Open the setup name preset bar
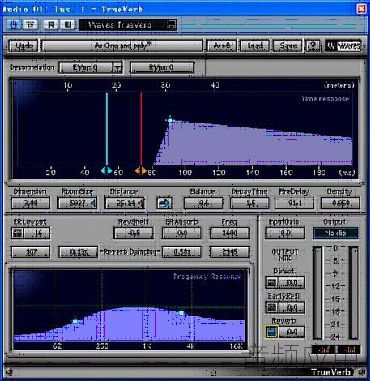The height and width of the screenshot is (381, 370). pyautogui.click(x=122, y=46)
